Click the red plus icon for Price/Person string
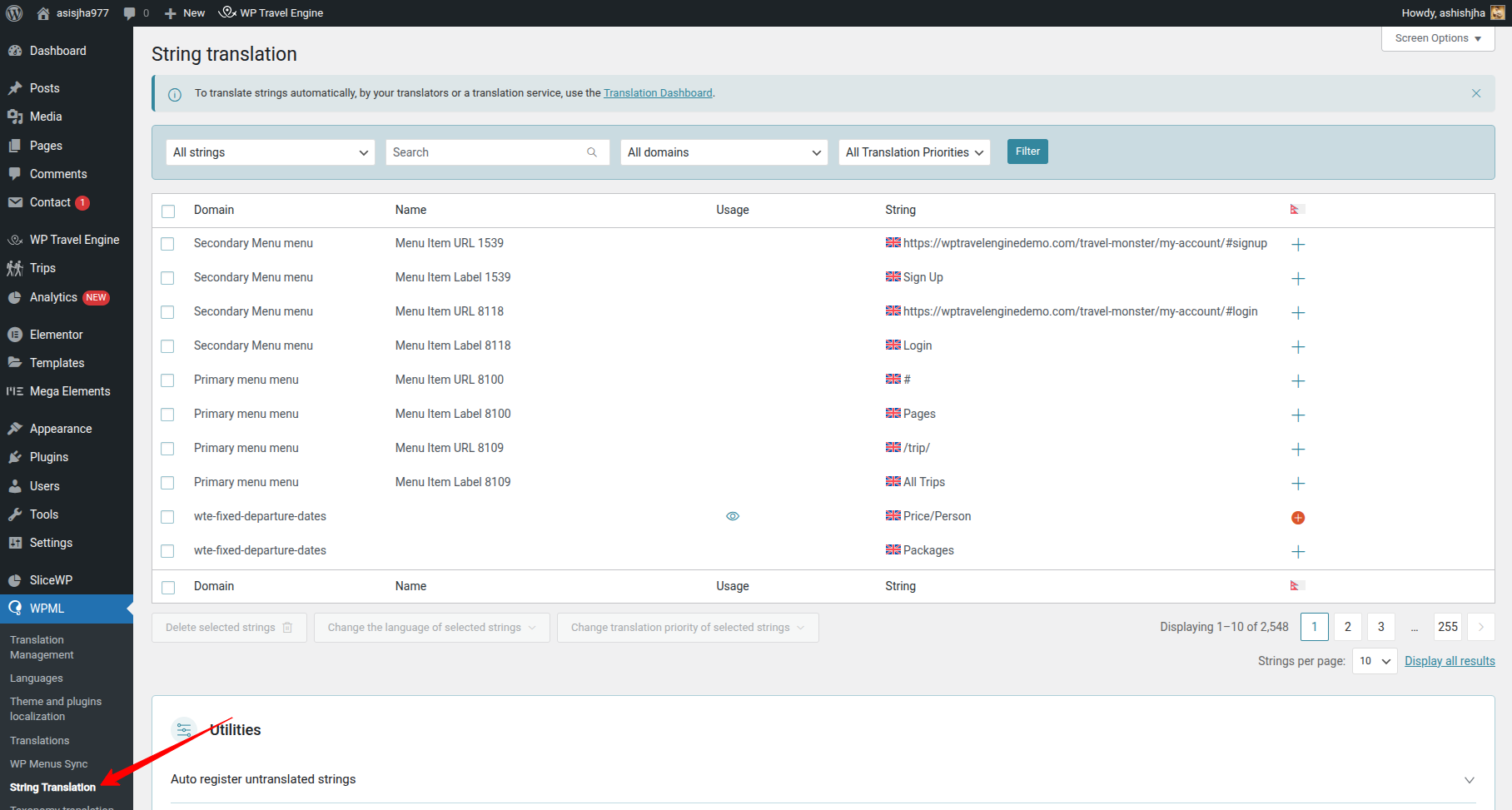The height and width of the screenshot is (810, 1512). [x=1297, y=517]
